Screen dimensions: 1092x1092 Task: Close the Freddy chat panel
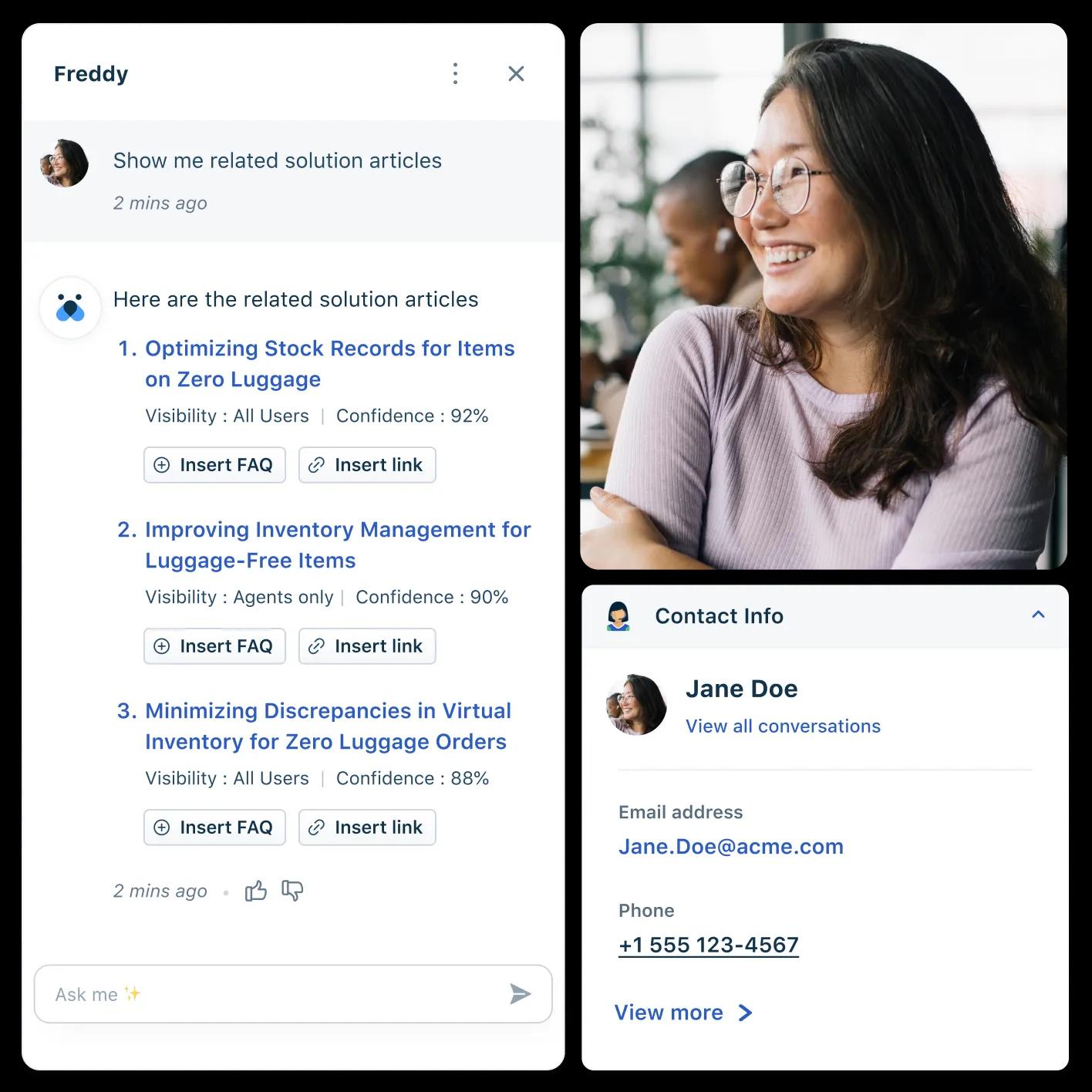point(516,74)
